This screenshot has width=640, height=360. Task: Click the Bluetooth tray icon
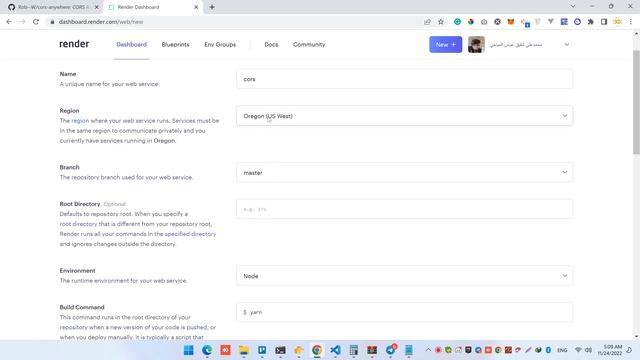(x=548, y=350)
